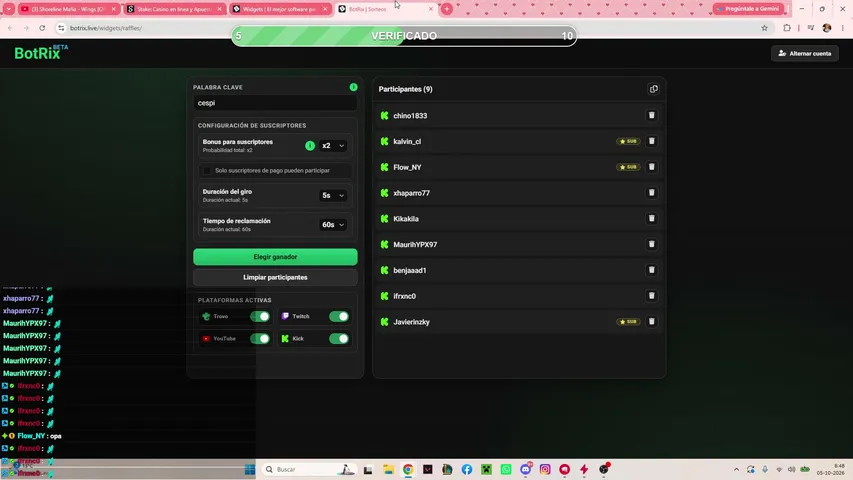Click Elegir ganador button

[x=275, y=257]
